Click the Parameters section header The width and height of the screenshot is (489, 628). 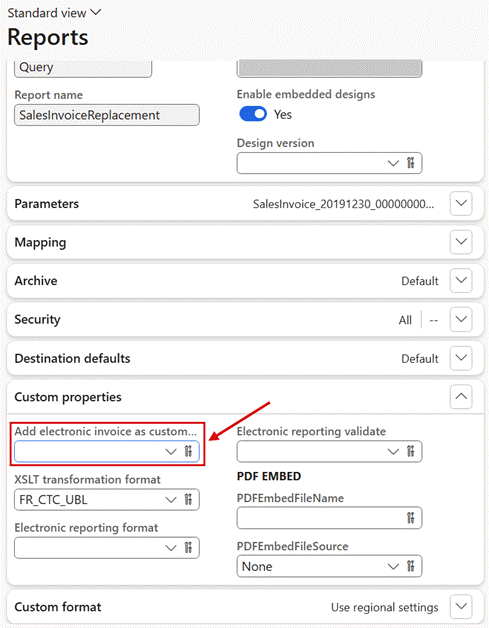tap(46, 204)
